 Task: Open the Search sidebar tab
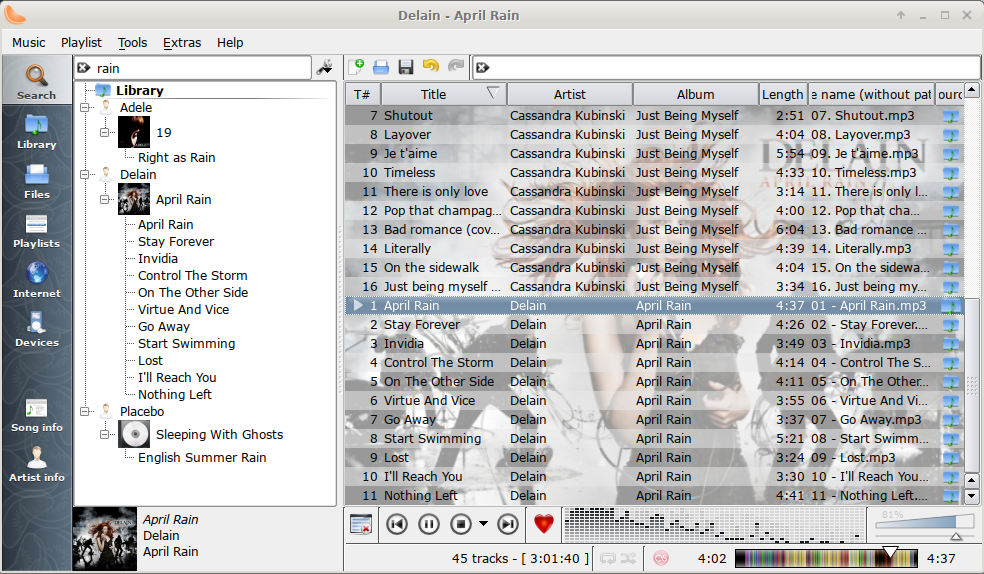click(36, 81)
